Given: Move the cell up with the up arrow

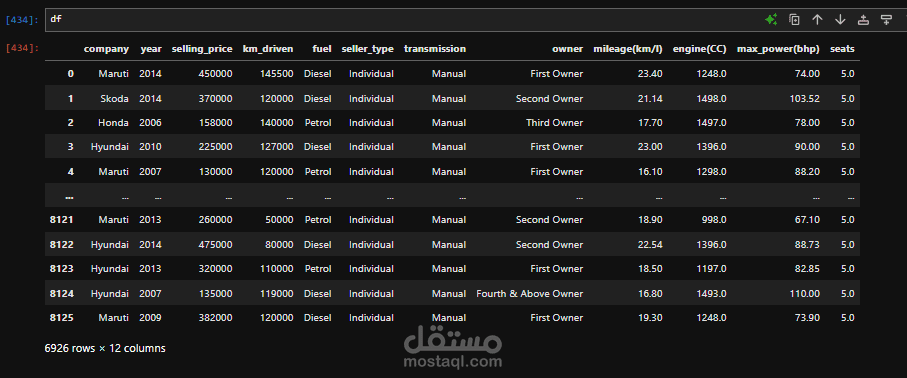Looking at the screenshot, I should 817,20.
